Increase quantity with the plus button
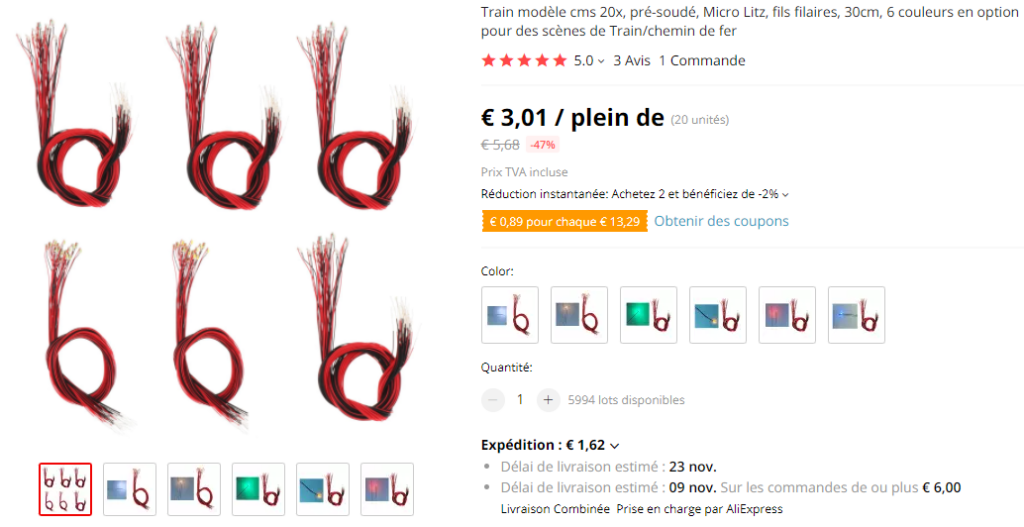 coord(548,400)
